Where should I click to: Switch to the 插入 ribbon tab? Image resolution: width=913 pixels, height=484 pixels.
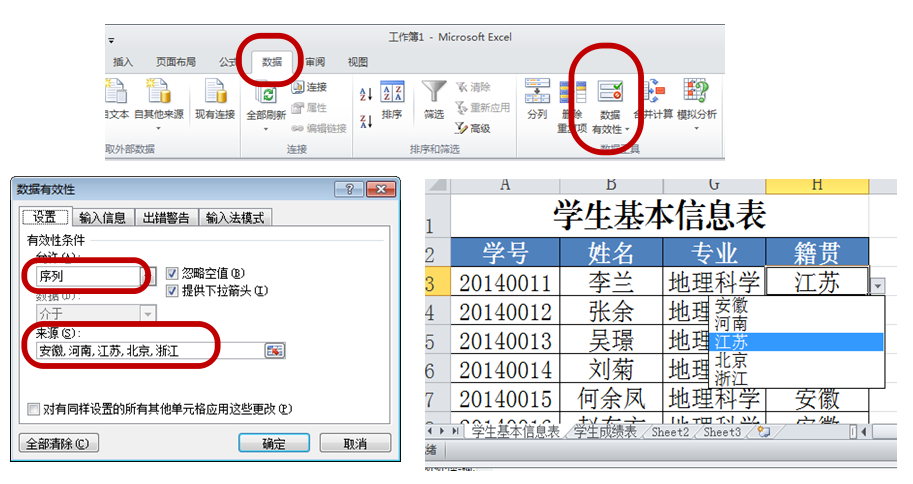click(x=123, y=62)
